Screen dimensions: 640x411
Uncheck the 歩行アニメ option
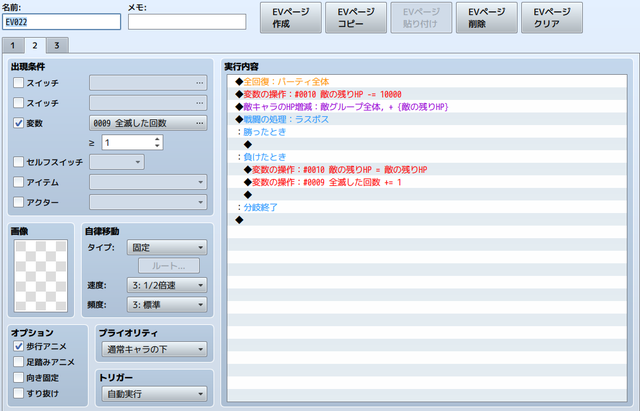18,346
